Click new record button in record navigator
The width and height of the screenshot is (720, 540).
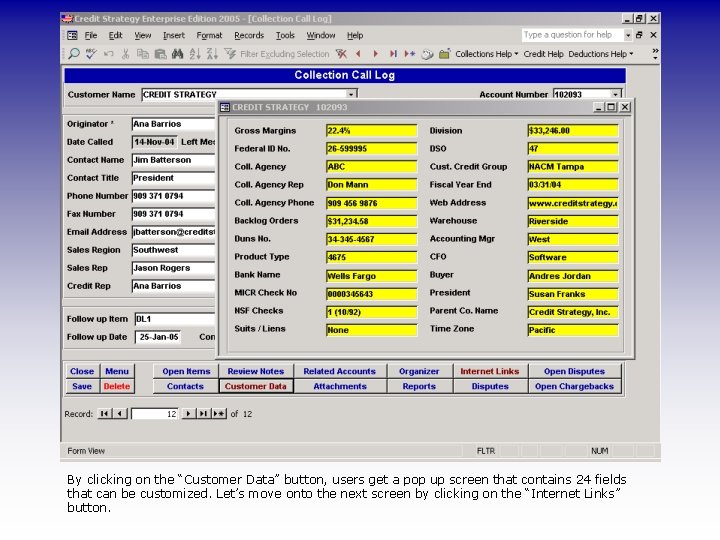[x=219, y=414]
